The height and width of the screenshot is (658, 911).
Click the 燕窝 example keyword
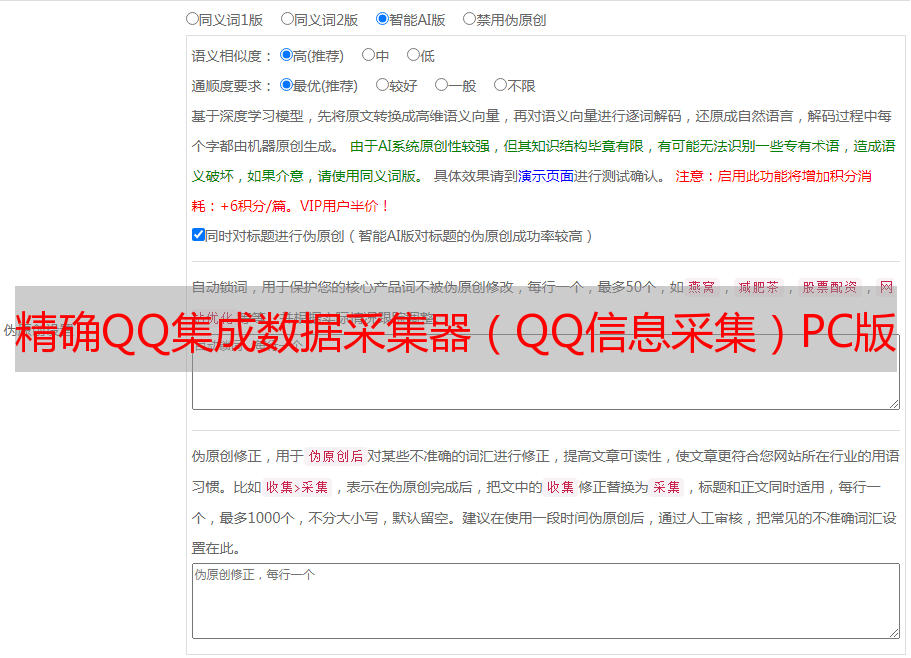coord(701,287)
